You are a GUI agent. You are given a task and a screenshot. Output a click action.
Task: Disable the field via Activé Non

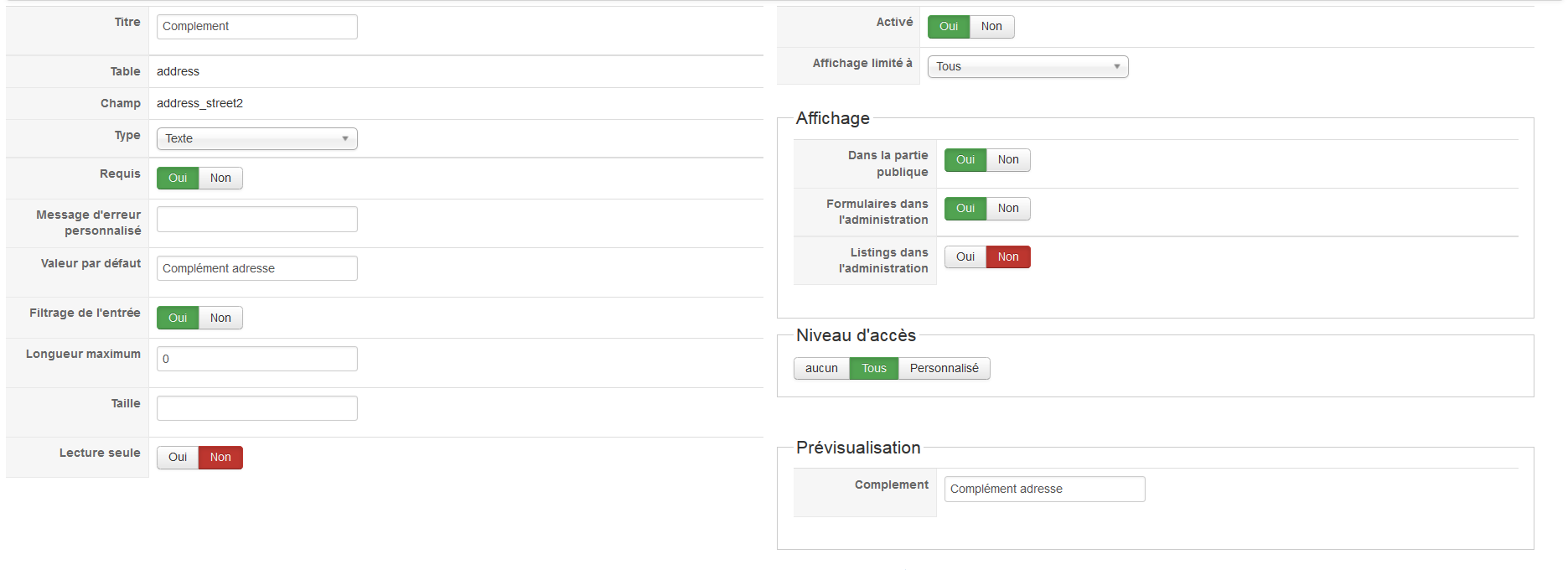click(991, 27)
